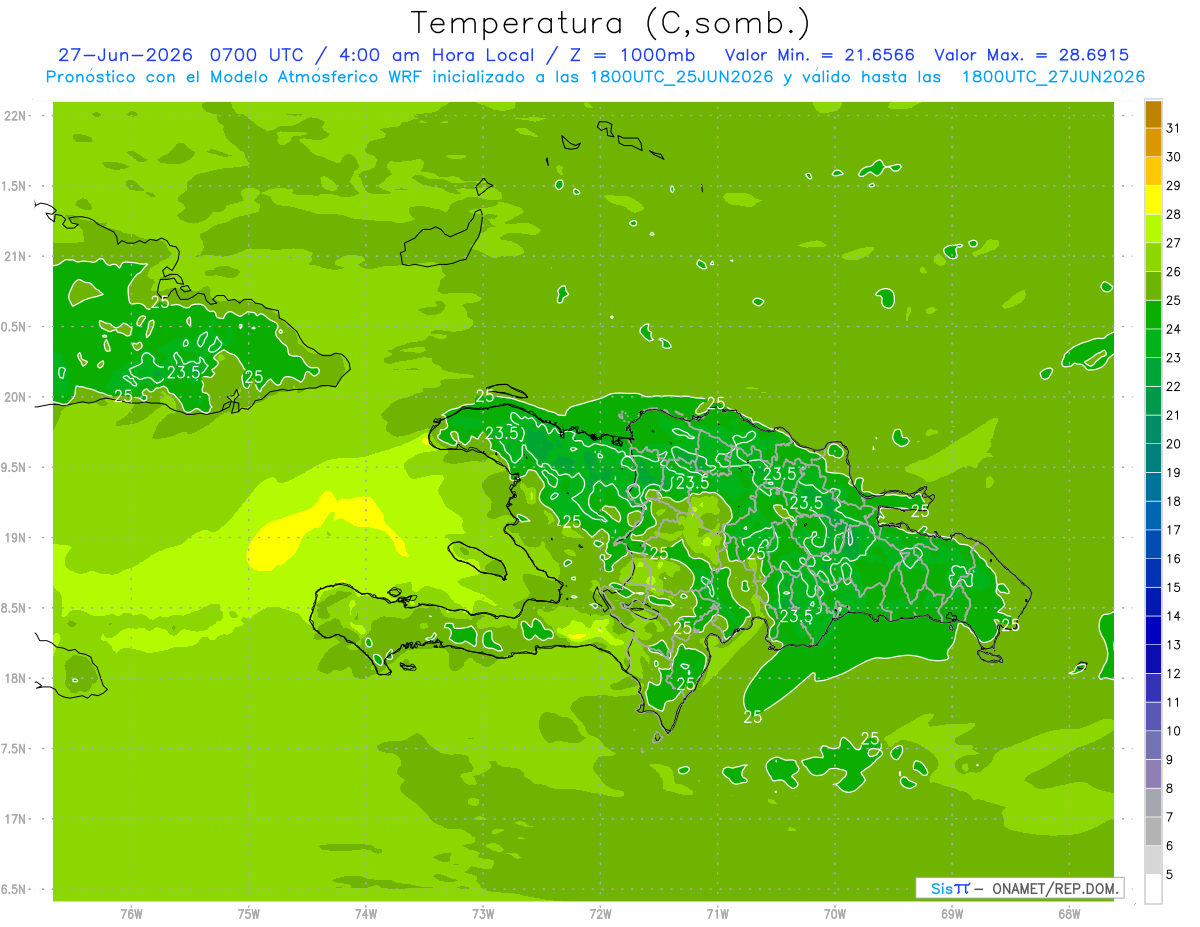
Task: Click the blue swatch between 14 and 15
Action: pyautogui.click(x=1153, y=602)
